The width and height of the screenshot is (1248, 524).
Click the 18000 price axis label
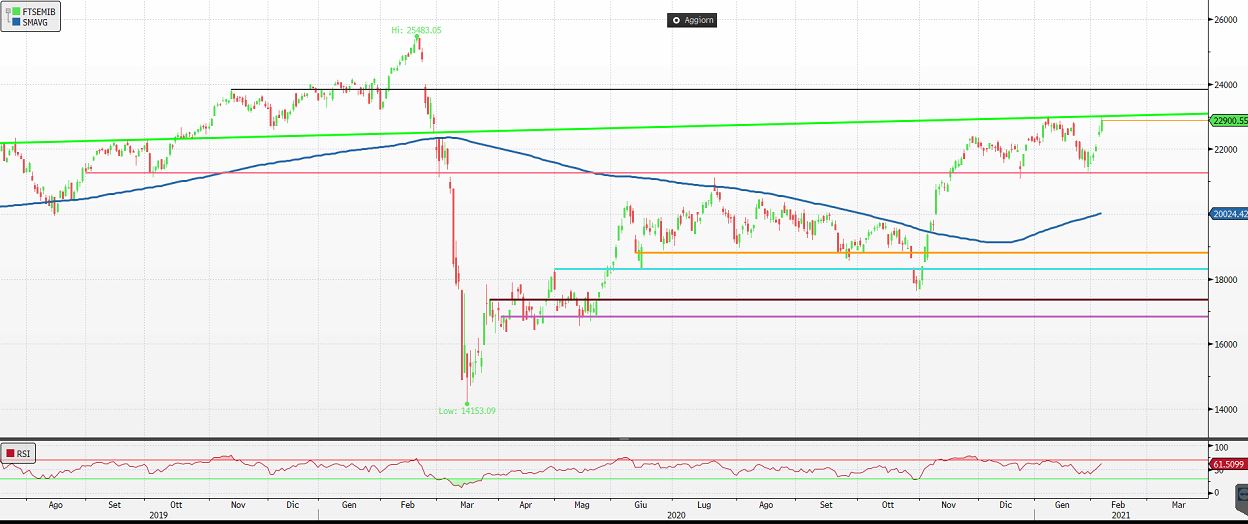(1226, 279)
